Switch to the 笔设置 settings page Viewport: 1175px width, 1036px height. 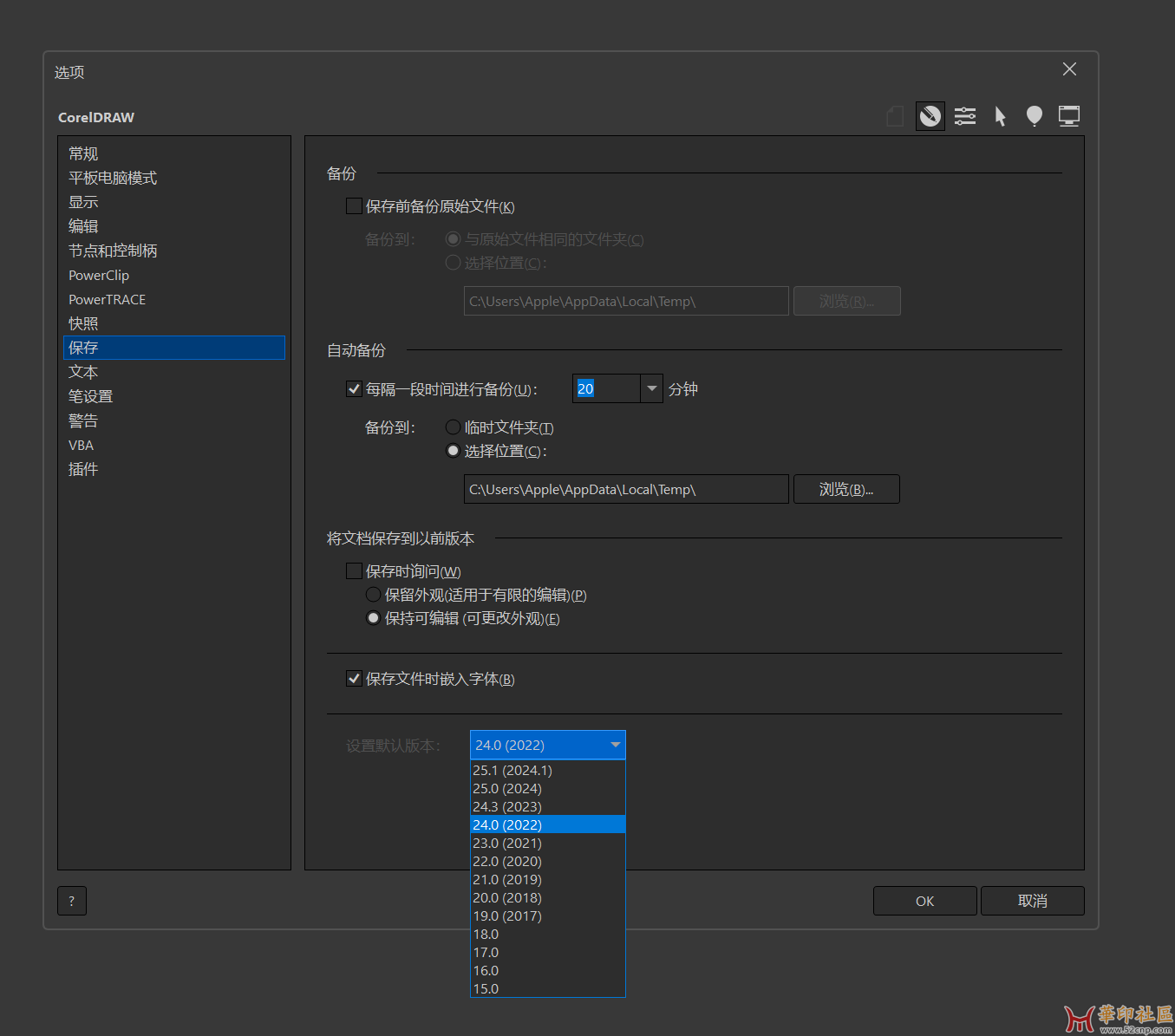pos(174,396)
